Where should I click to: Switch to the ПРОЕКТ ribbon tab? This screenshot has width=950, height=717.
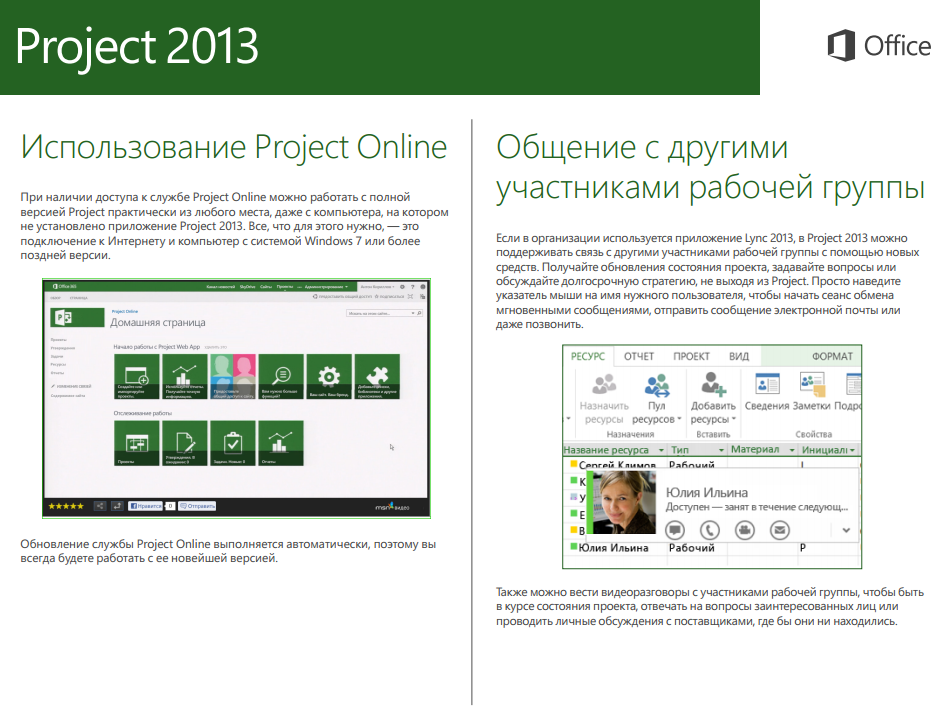(x=691, y=356)
